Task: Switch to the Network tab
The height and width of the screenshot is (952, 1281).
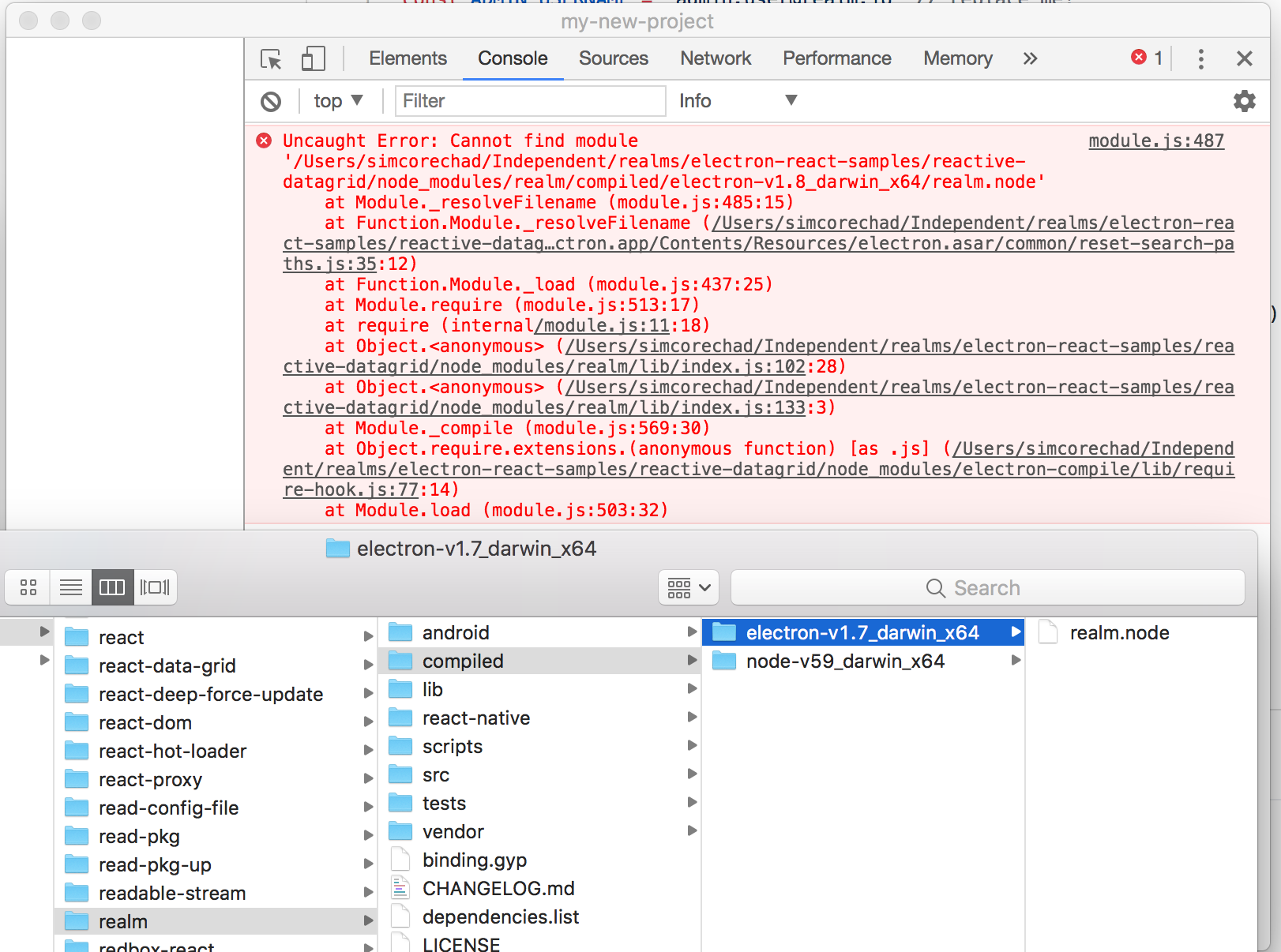Action: point(715,58)
